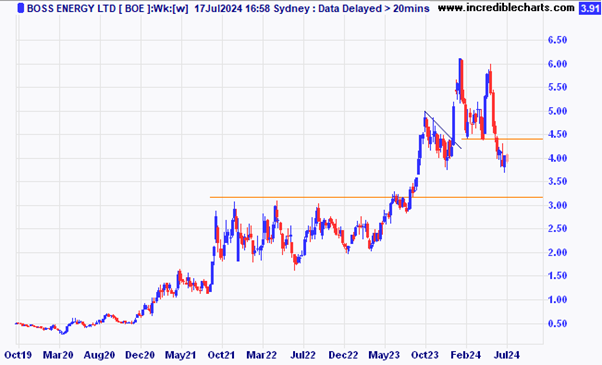Viewport: 602px width, 365px height.
Task: Click the 3.50 price axis label
Action: click(x=557, y=182)
